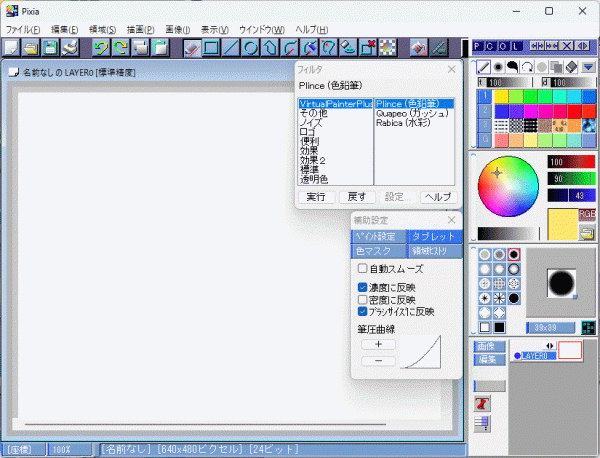Click the Open file folder icon in toolbar
The height and width of the screenshot is (458, 600).
point(31,48)
